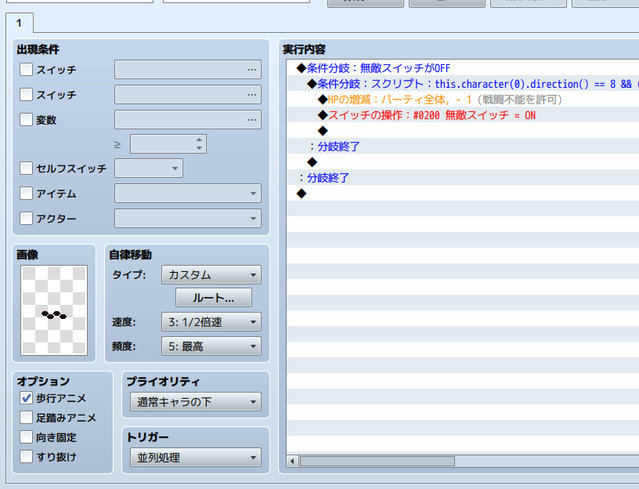Click the ルート... button
This screenshot has height=489, width=639.
[x=214, y=298]
